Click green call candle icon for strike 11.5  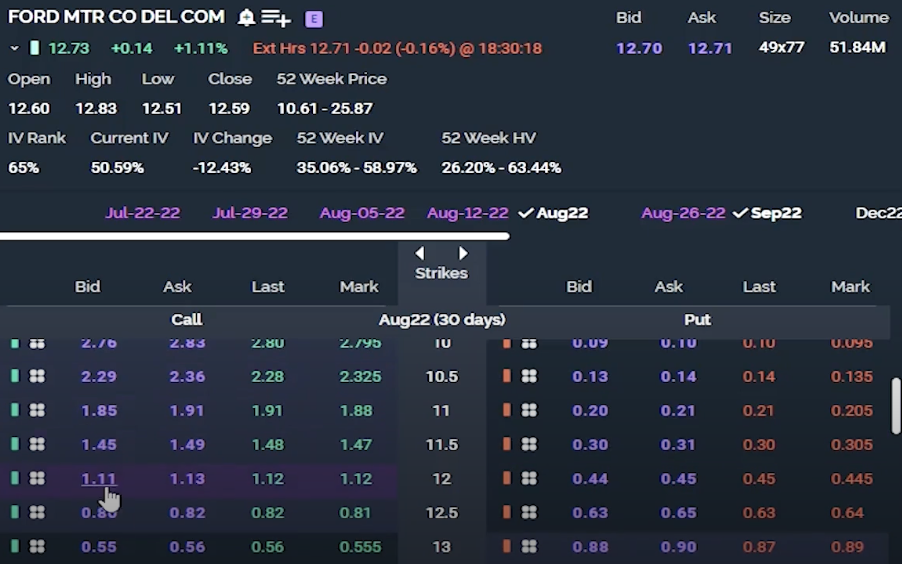[15, 444]
